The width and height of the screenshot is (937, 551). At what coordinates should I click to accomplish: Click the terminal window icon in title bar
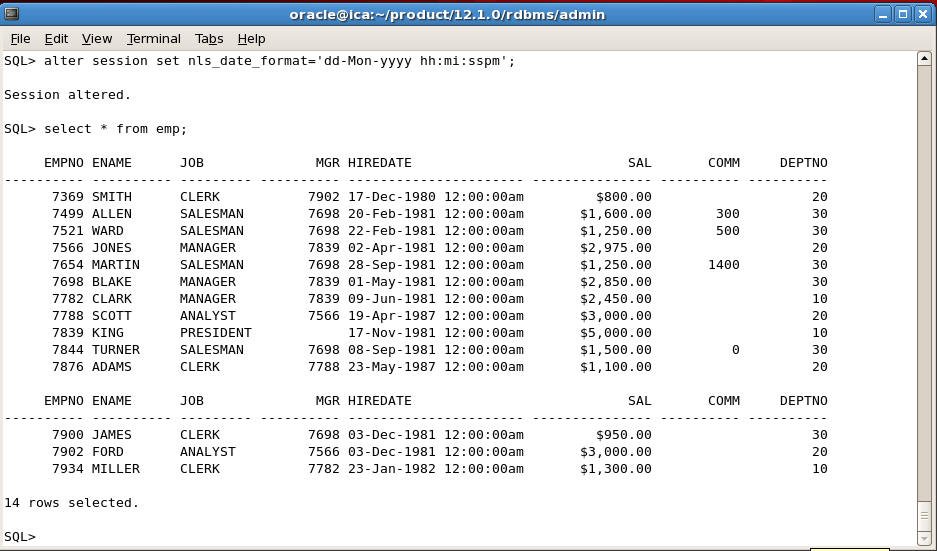click(11, 14)
